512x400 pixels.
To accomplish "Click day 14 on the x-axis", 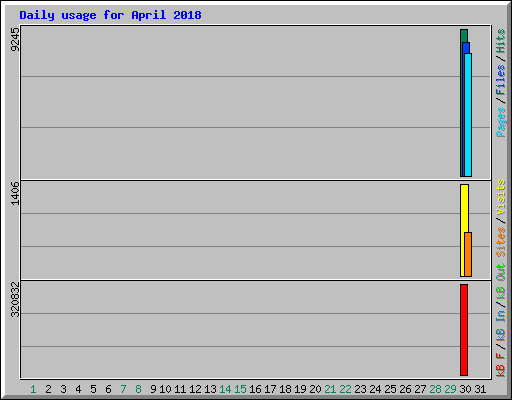I will (225, 389).
